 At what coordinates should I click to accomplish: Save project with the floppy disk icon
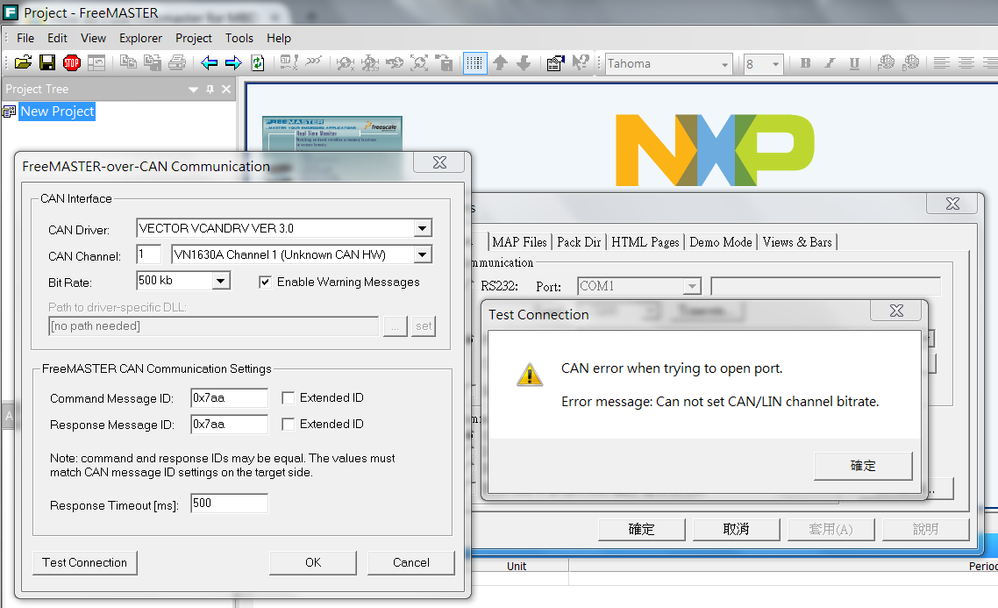click(47, 62)
